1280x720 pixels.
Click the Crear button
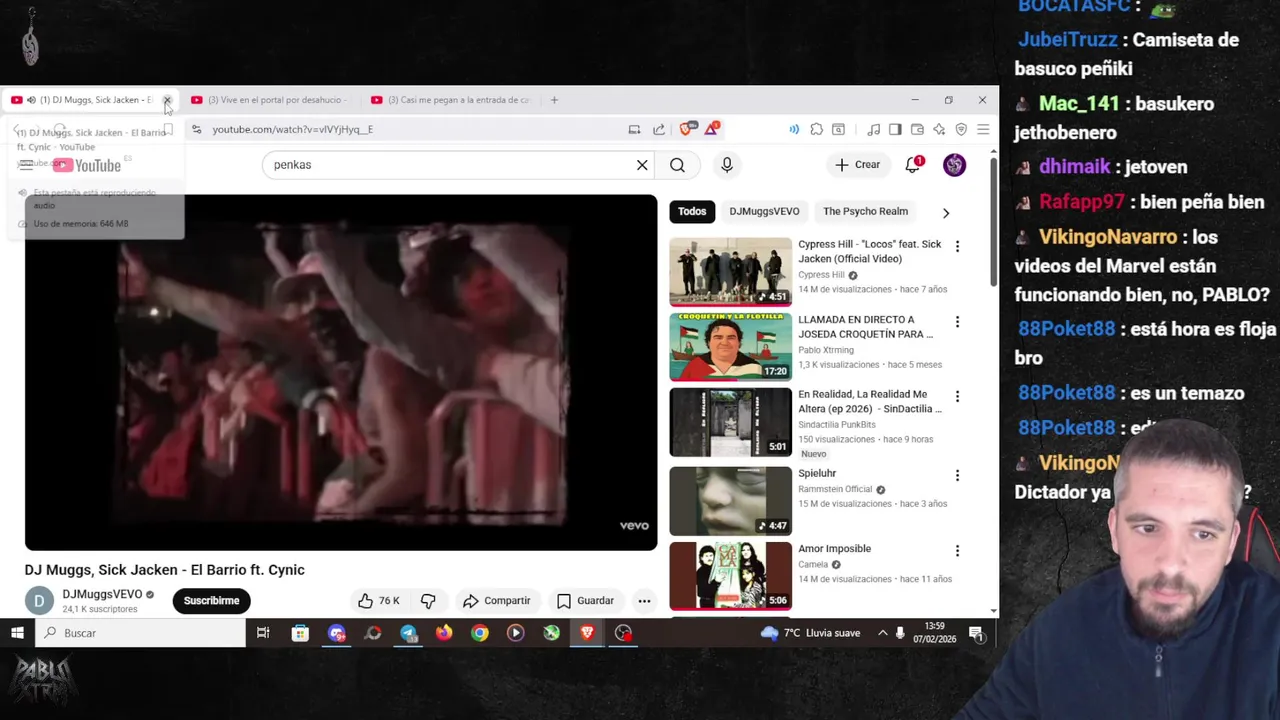pyautogui.click(x=858, y=165)
